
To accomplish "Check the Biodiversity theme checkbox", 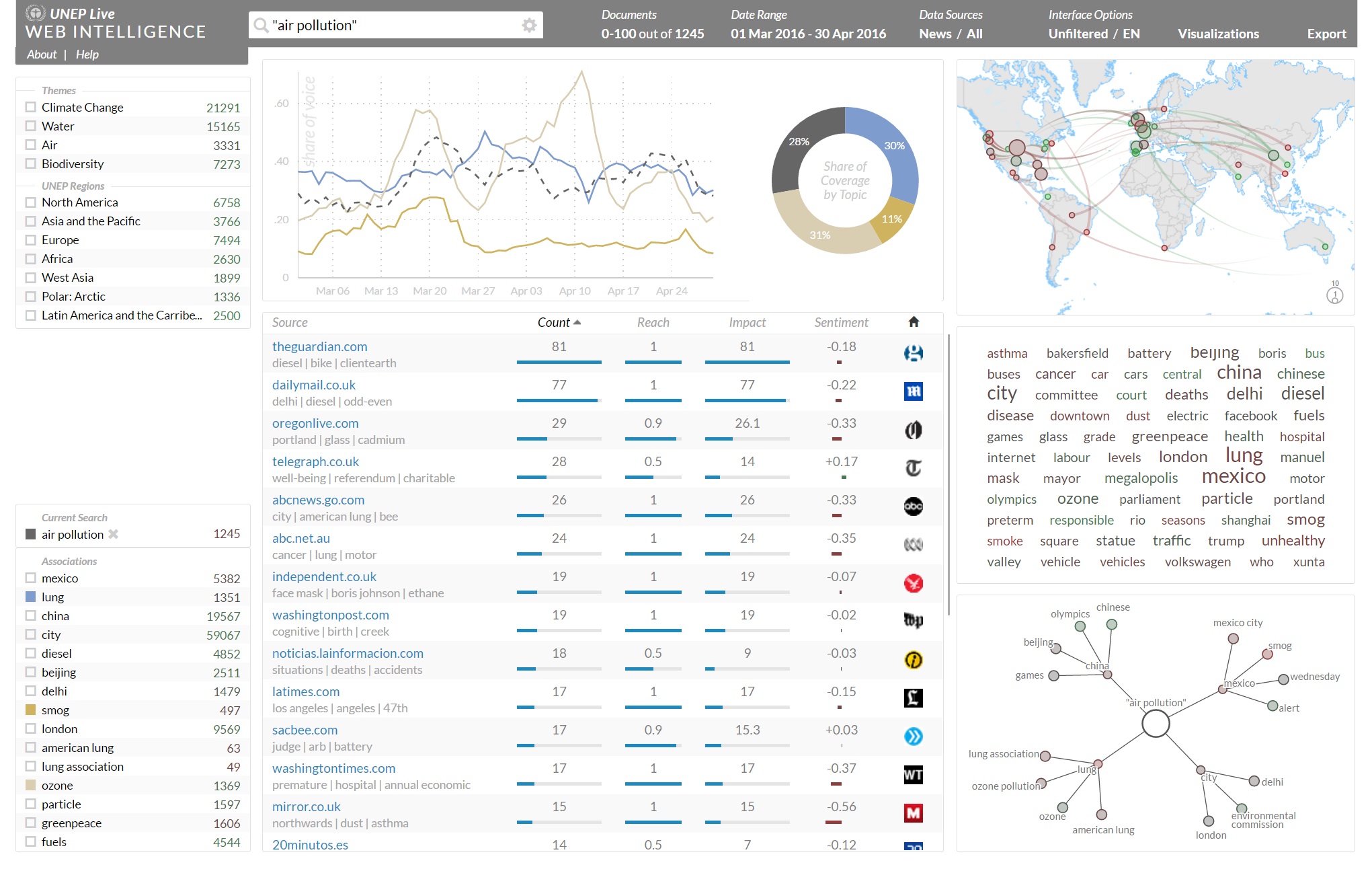I will [x=30, y=163].
